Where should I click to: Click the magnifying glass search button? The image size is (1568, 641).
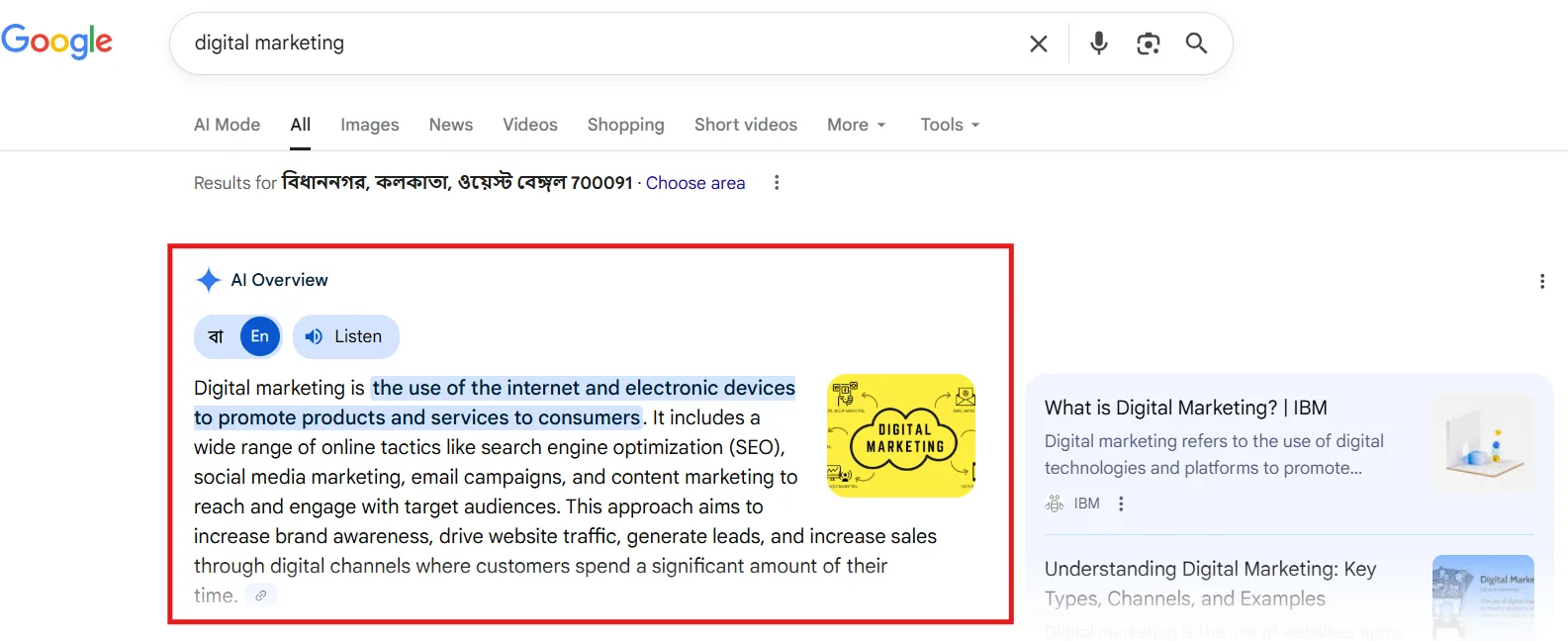[x=1196, y=44]
